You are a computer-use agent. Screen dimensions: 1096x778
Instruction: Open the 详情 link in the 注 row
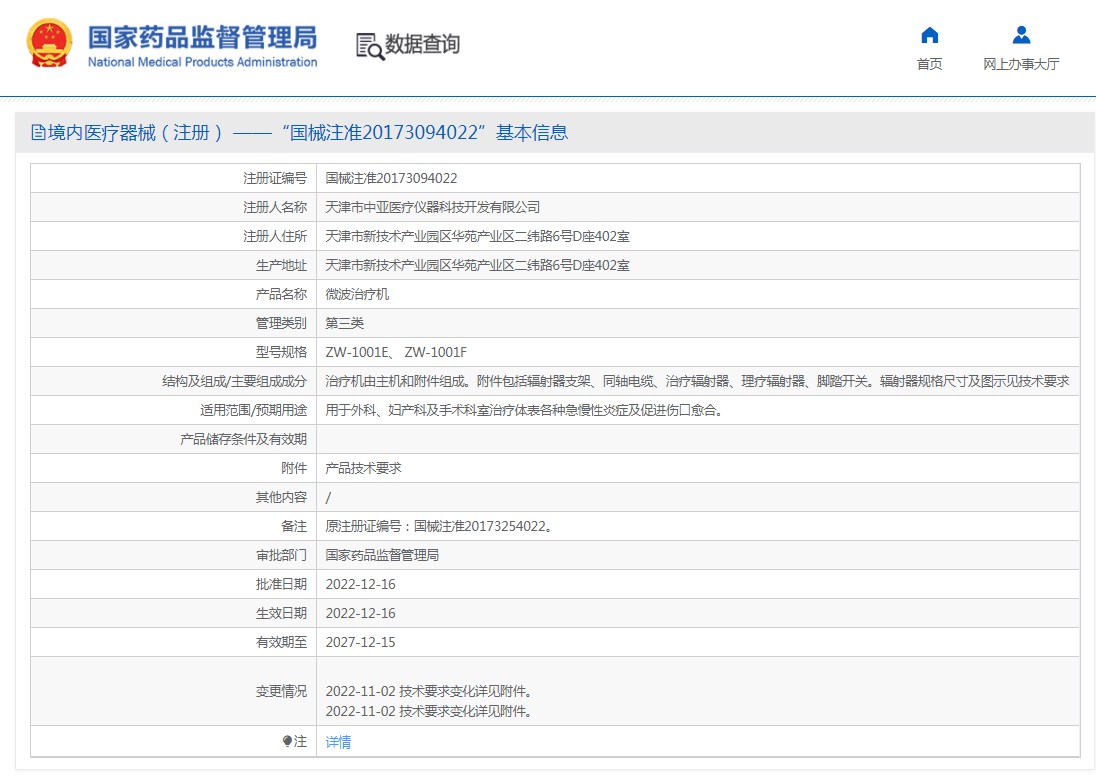click(x=338, y=742)
